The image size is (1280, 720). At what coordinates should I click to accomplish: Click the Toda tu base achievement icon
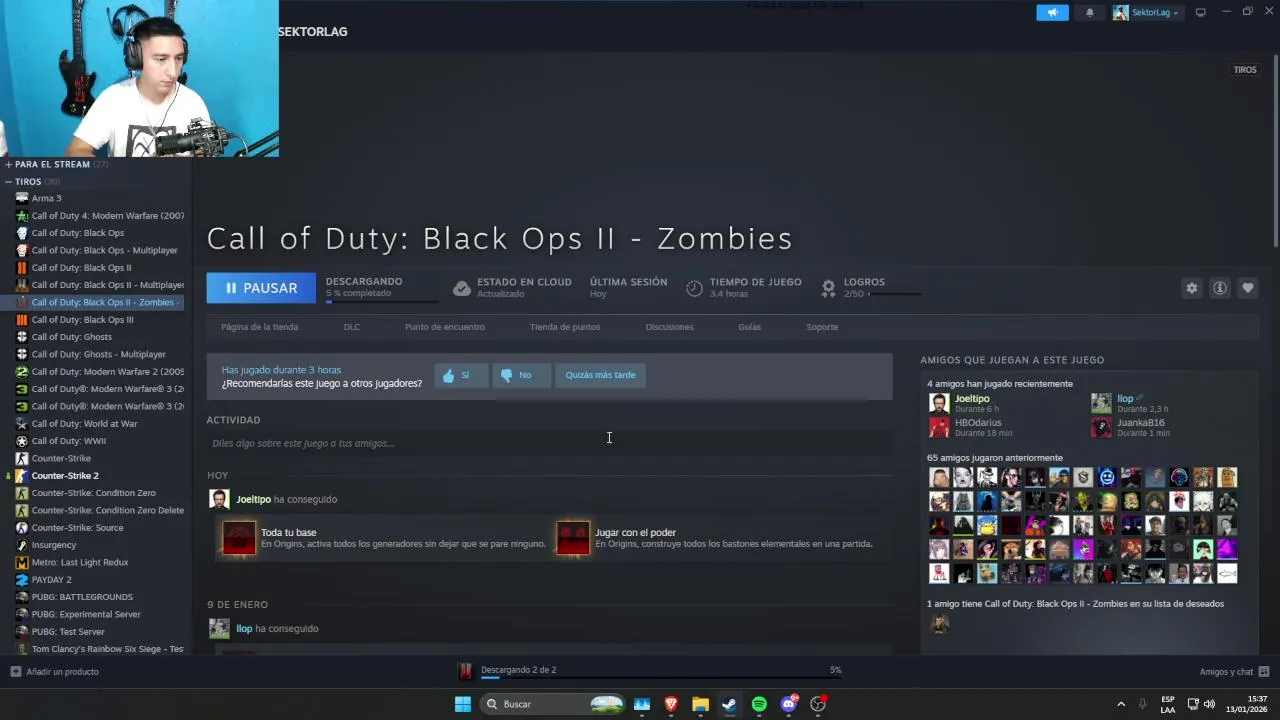(239, 538)
